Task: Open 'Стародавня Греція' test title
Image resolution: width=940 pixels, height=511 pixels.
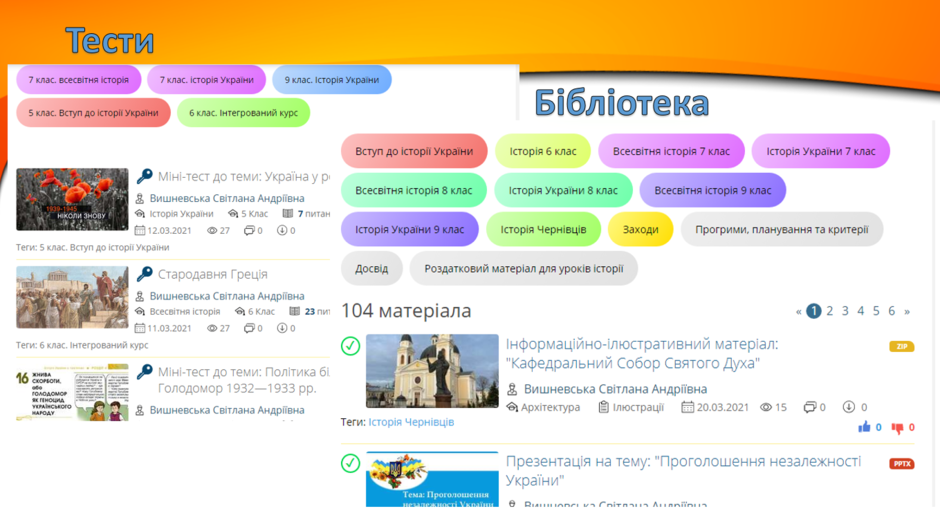Action: (x=213, y=274)
